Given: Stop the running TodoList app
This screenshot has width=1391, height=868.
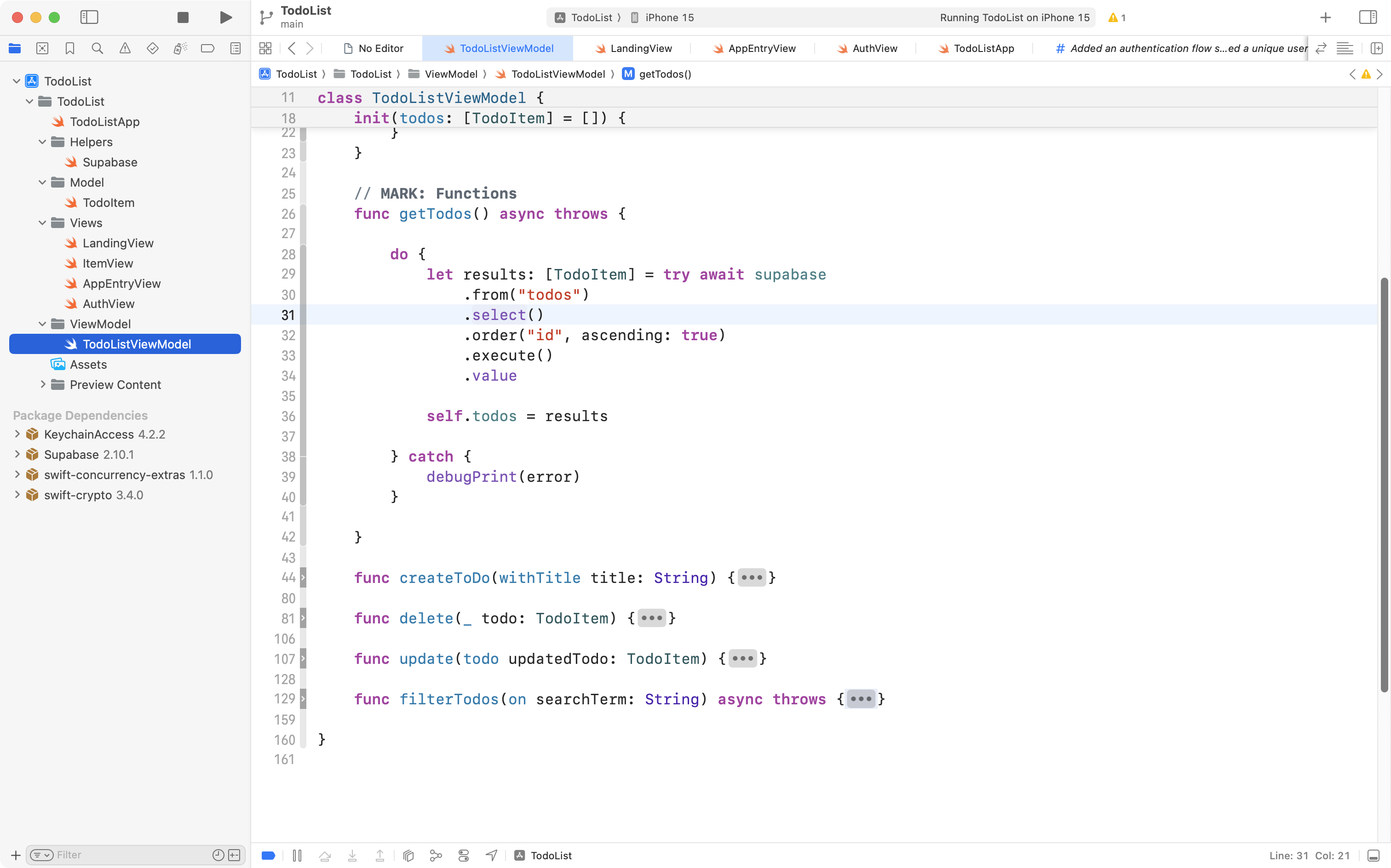Looking at the screenshot, I should pyautogui.click(x=183, y=17).
